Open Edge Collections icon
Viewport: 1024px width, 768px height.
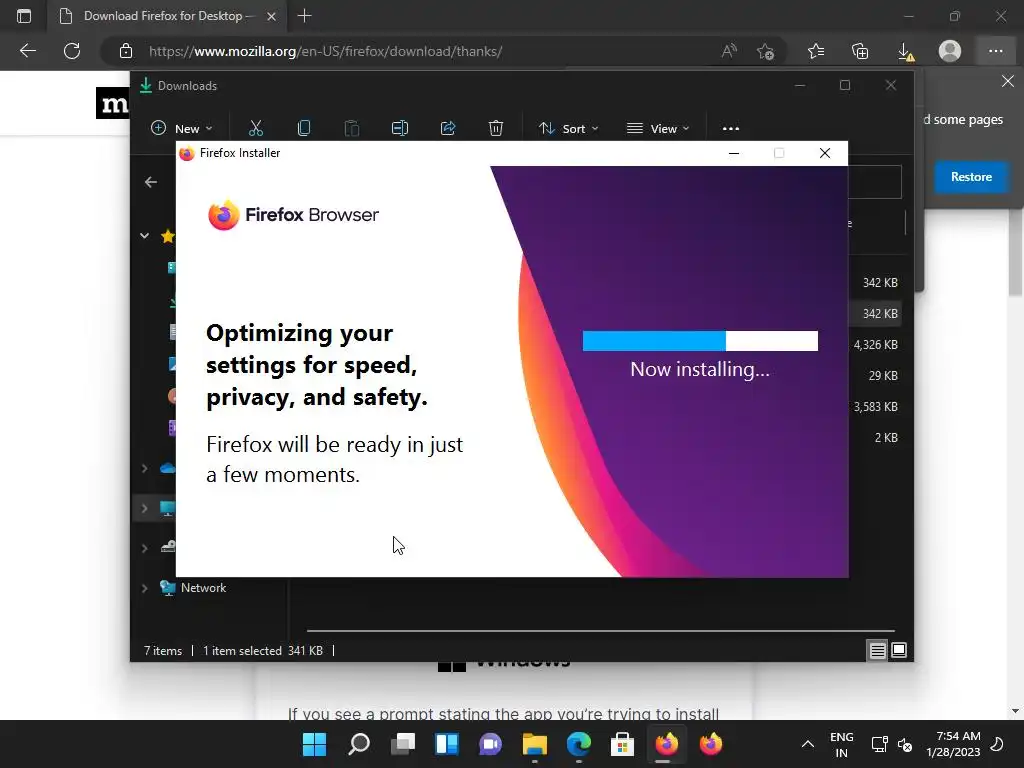point(860,51)
